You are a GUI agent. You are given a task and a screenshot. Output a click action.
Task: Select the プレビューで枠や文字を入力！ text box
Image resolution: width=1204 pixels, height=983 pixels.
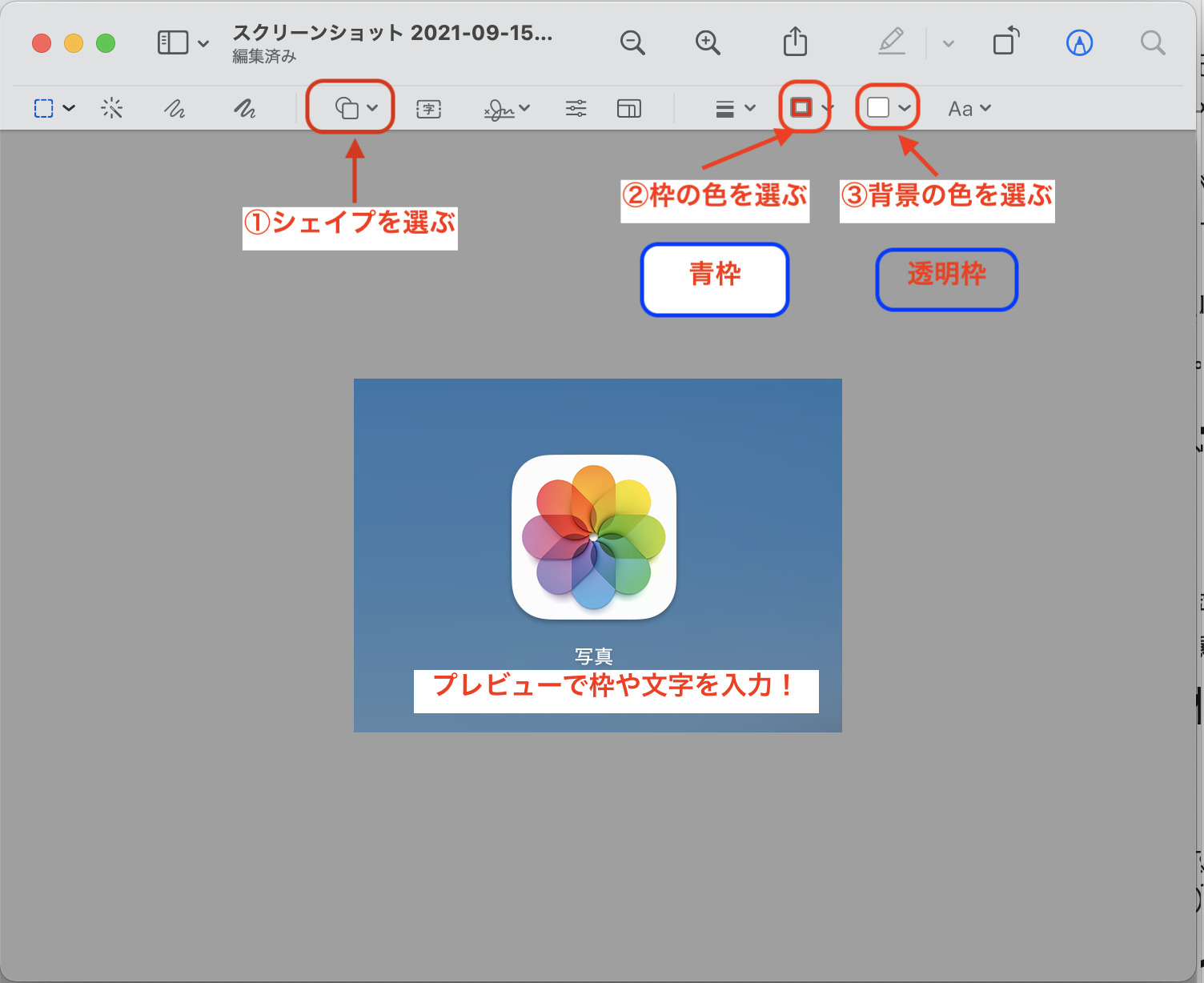[616, 691]
